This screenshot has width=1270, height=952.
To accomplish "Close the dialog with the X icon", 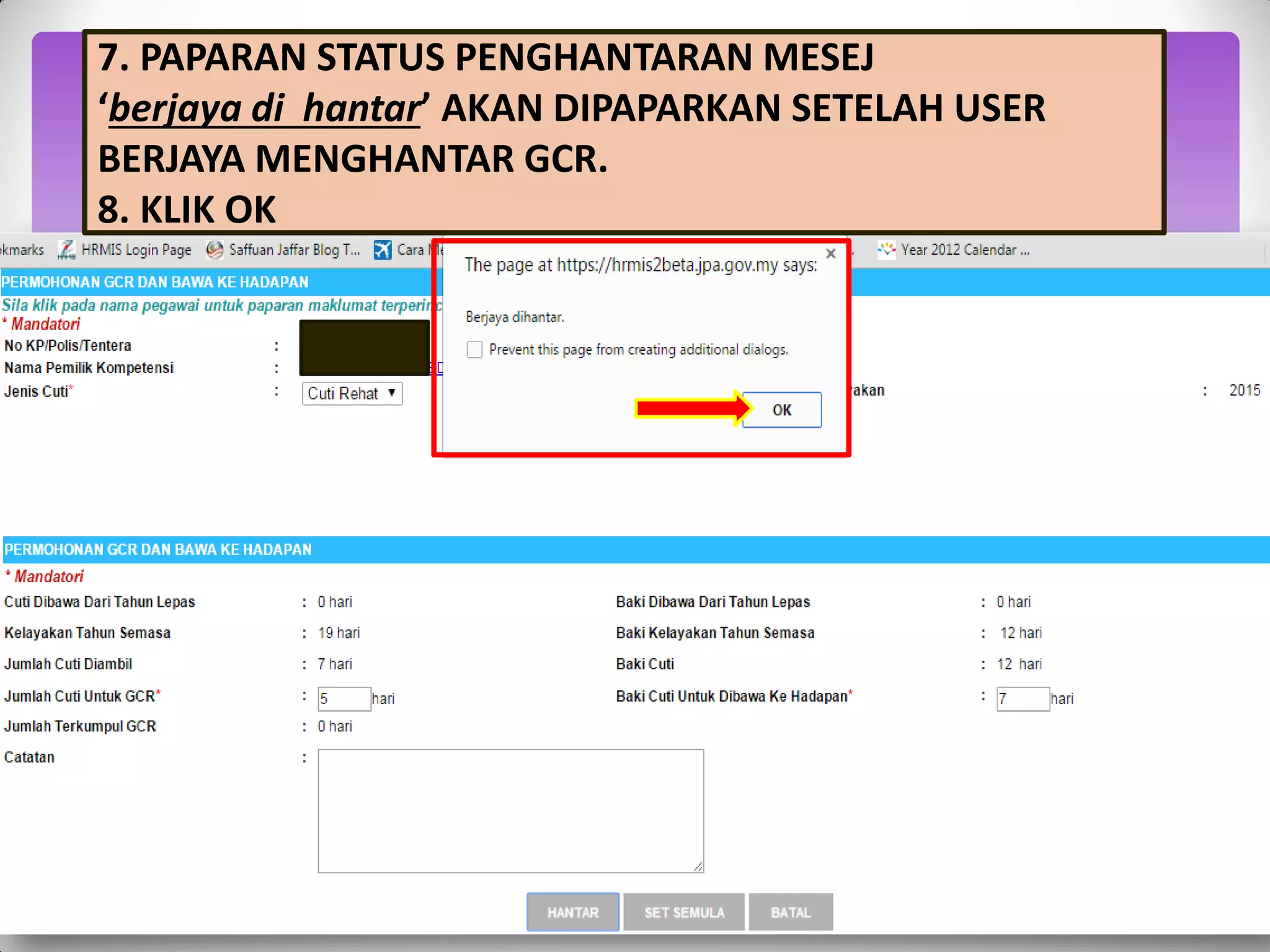I will (831, 253).
